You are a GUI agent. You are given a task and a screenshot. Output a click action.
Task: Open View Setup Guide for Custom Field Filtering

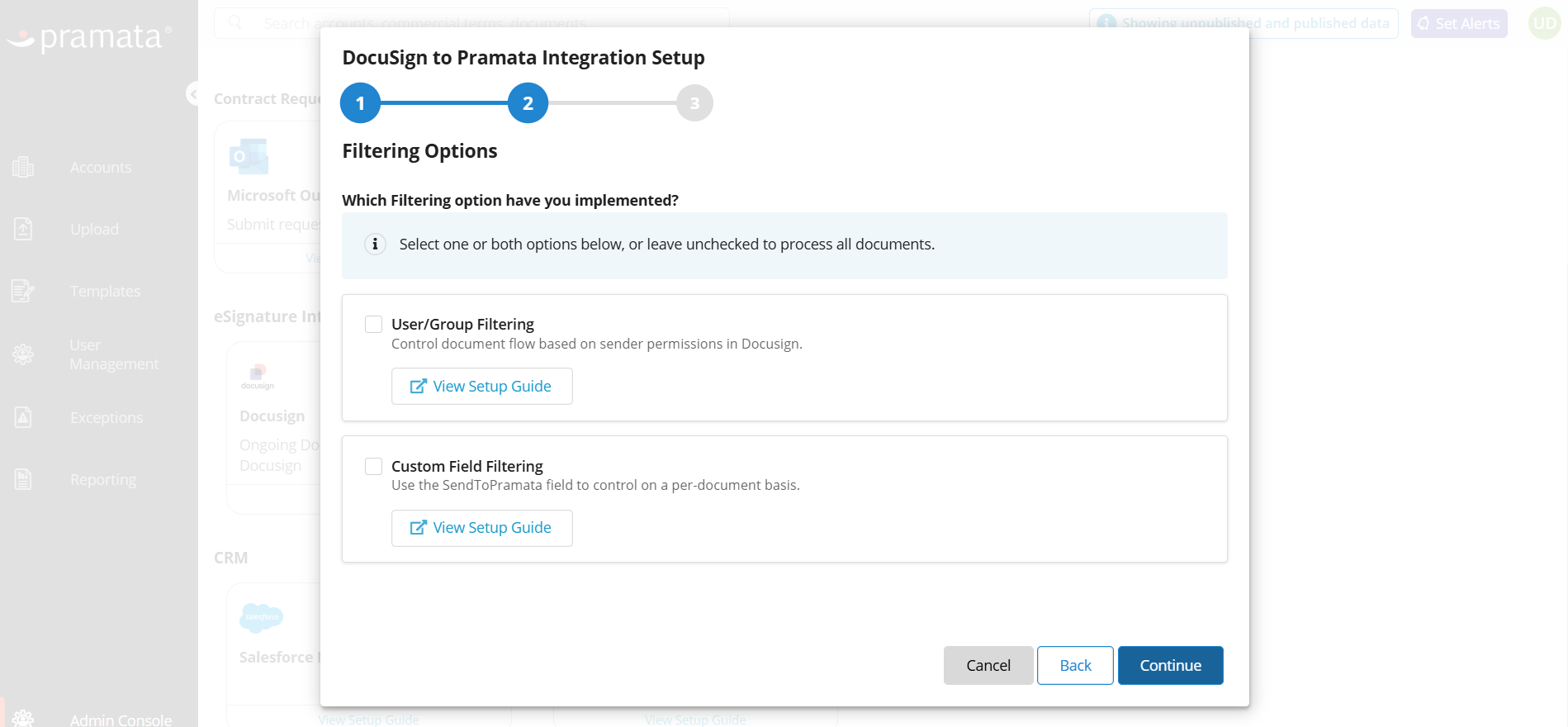(x=481, y=528)
